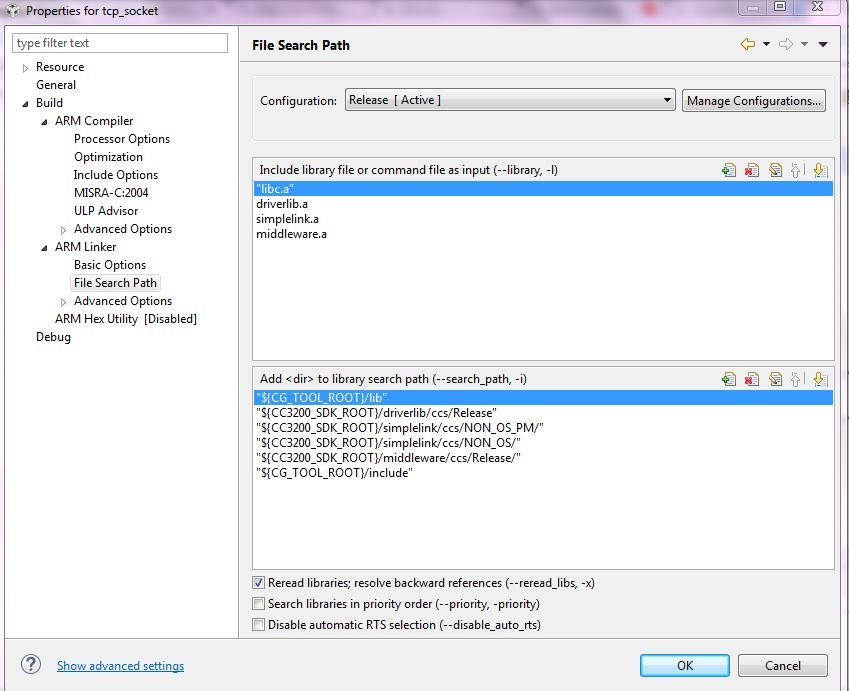The height and width of the screenshot is (691, 849).
Task: Select File Search Path tree item
Action: pyautogui.click(x=115, y=283)
